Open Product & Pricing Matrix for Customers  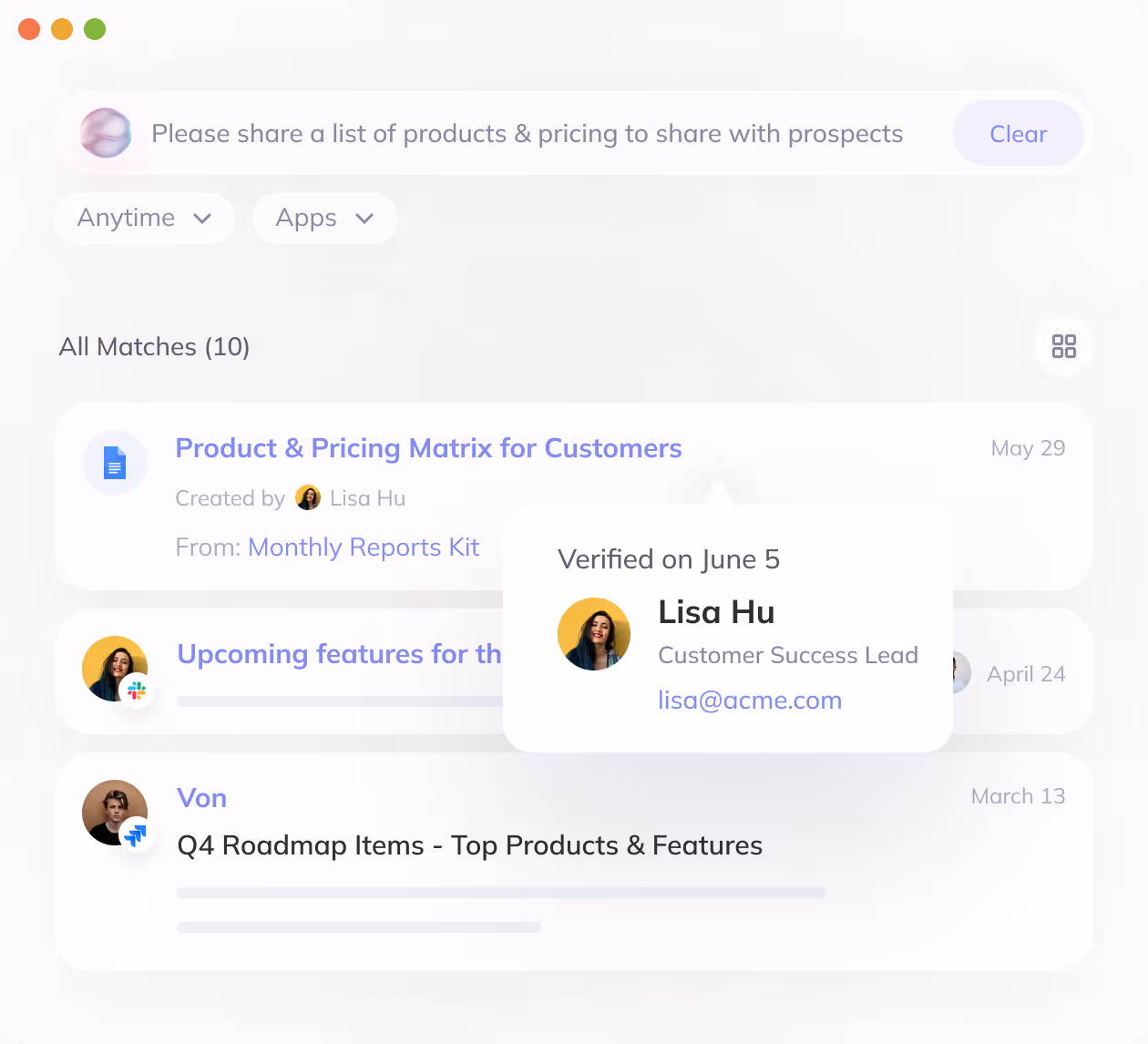(x=428, y=448)
